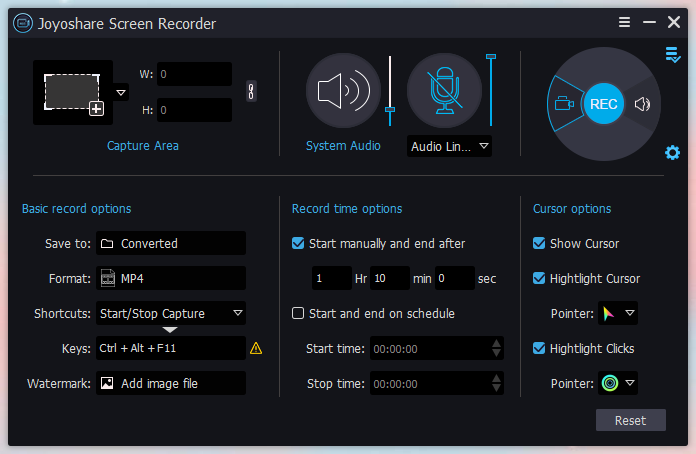The image size is (696, 454).
Task: Click the Keys Ctrl + Alt + F11 field
Action: pos(171,348)
